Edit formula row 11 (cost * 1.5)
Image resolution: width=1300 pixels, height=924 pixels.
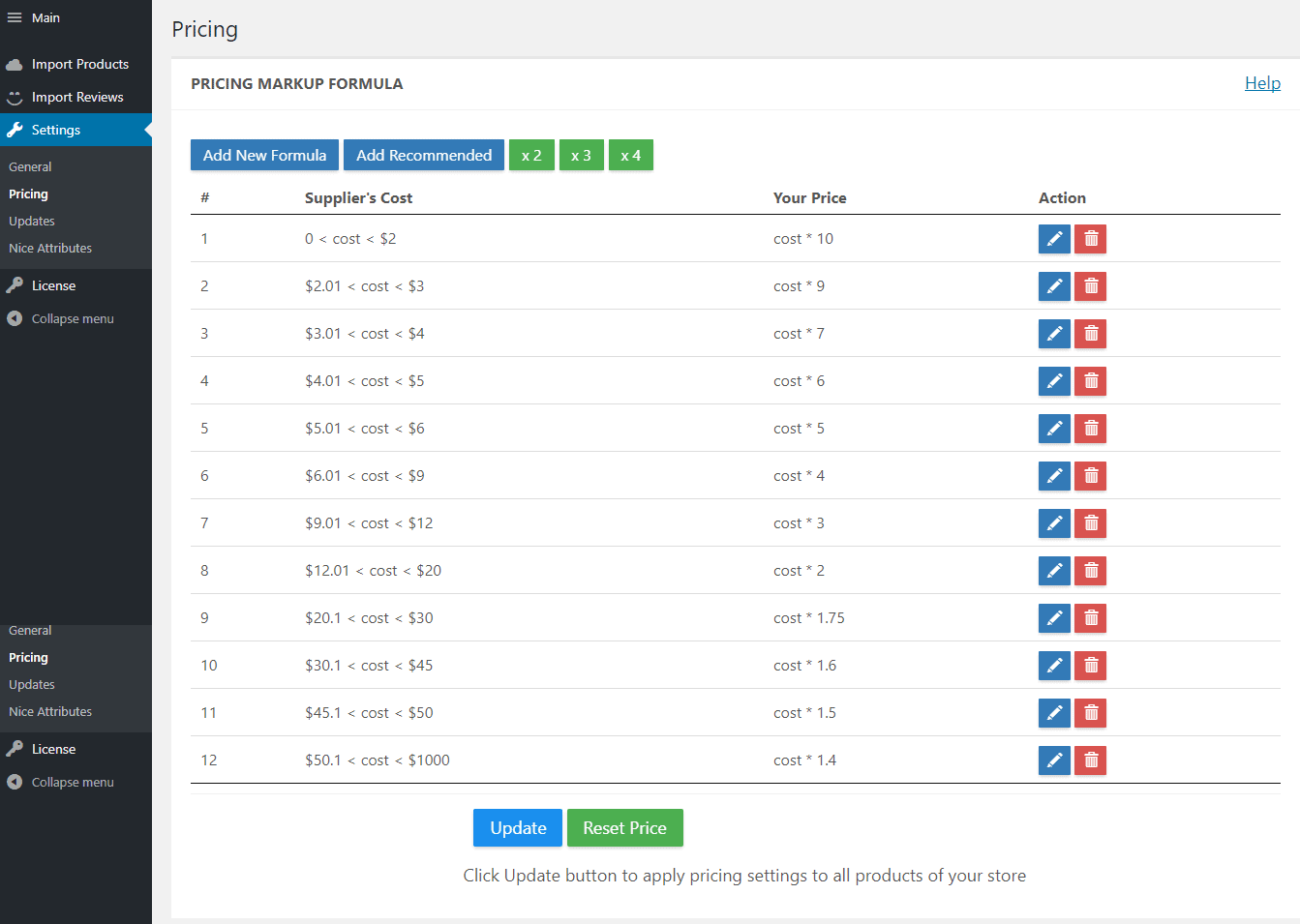(x=1054, y=713)
